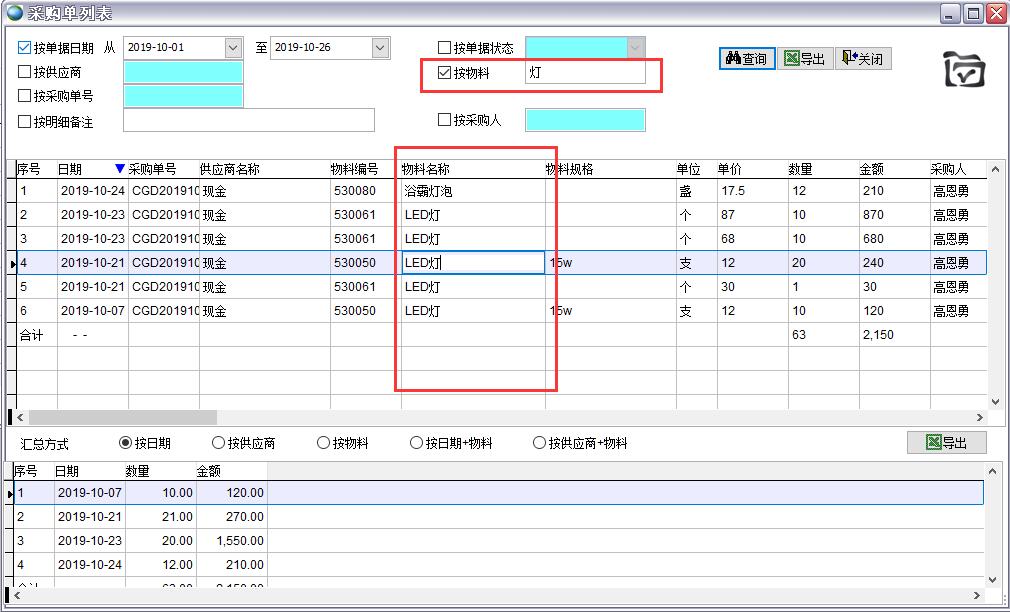Screen dimensions: 1010x612
Task: Click the globe icon in title bar
Action: pyautogui.click(x=14, y=13)
